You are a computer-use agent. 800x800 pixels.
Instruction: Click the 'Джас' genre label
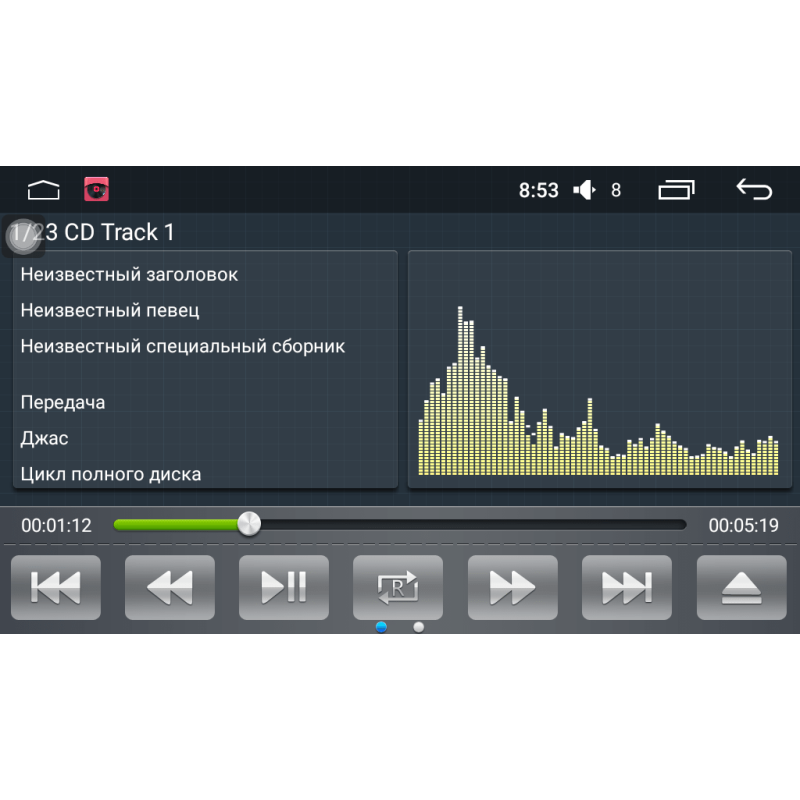pos(44,438)
